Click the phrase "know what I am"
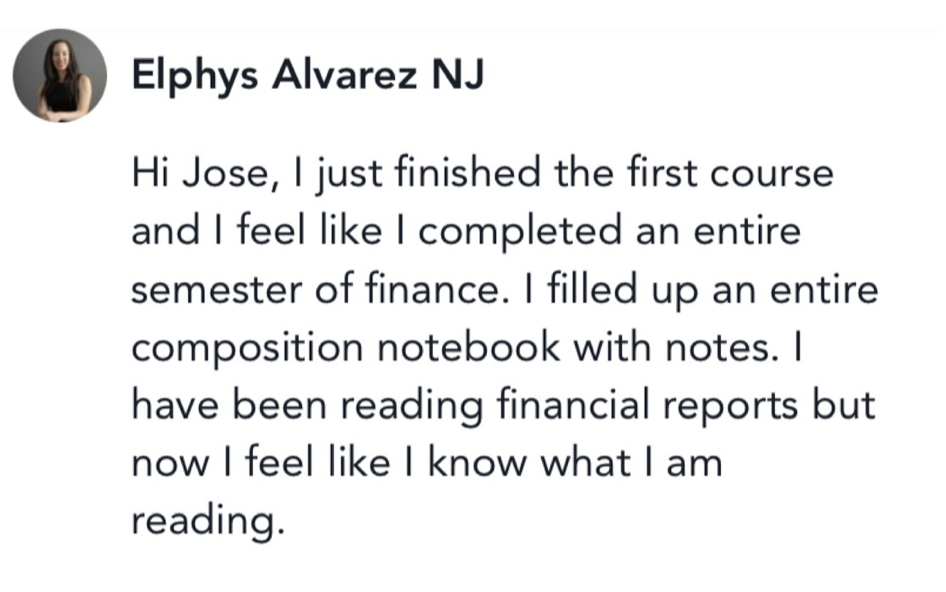 tap(575, 463)
